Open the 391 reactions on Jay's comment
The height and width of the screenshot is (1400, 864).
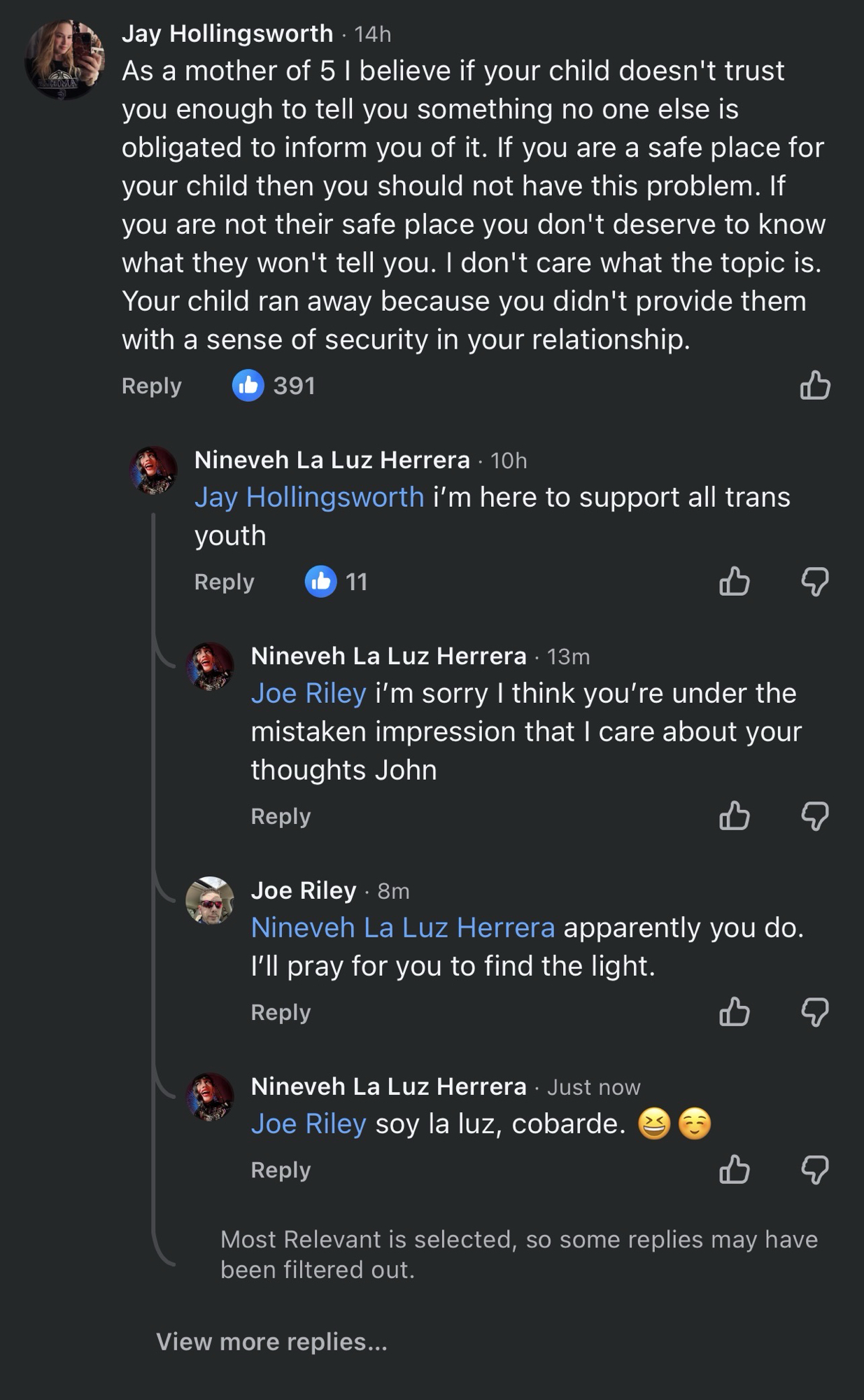pos(274,386)
